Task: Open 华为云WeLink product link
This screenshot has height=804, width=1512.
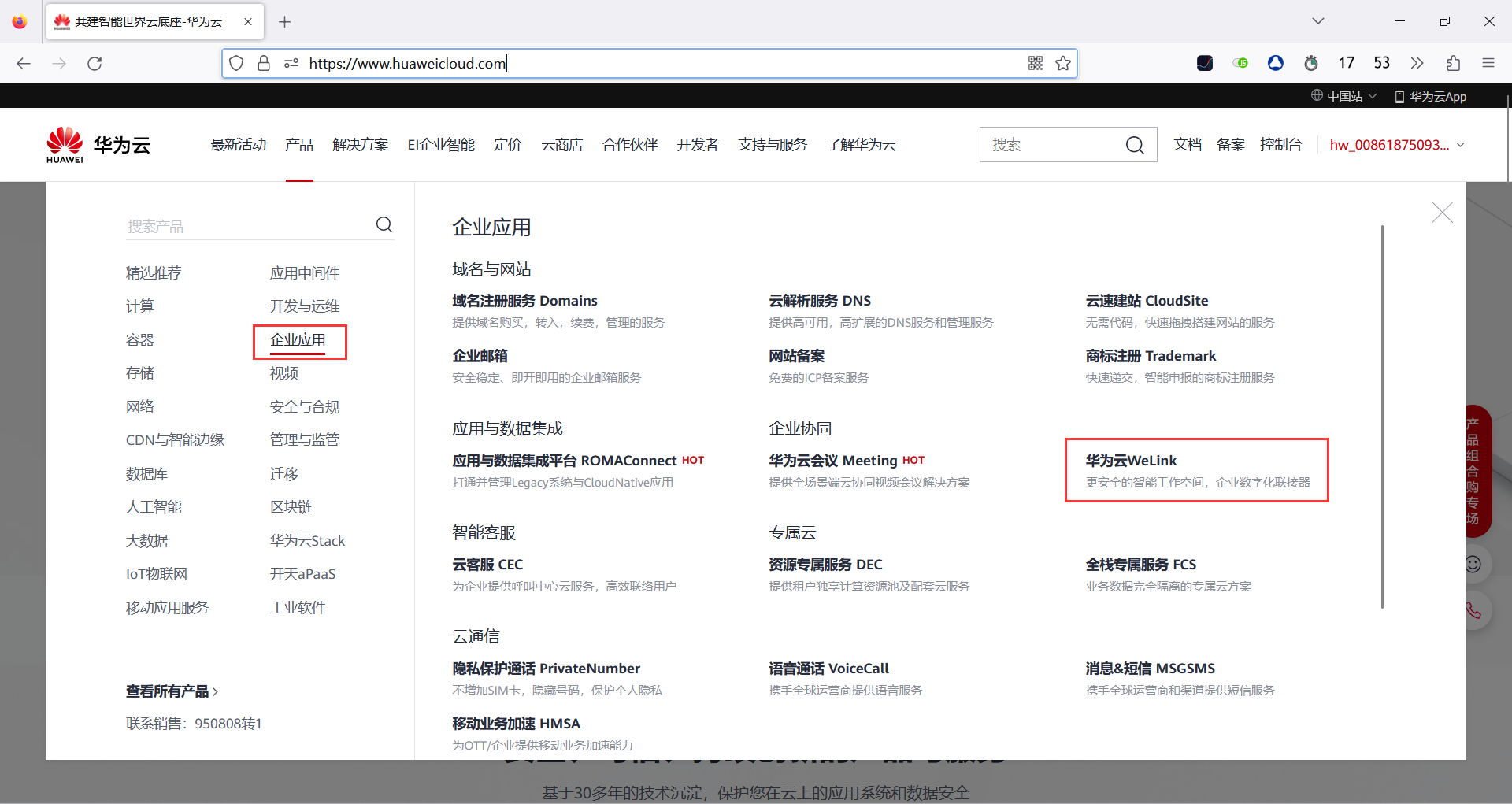Action: (x=1131, y=460)
